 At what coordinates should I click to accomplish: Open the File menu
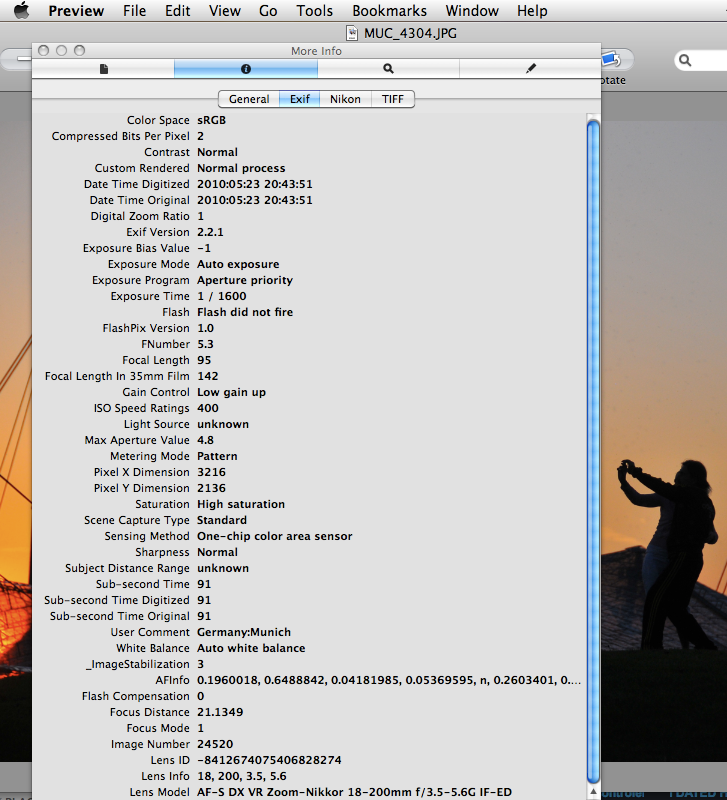pos(134,11)
